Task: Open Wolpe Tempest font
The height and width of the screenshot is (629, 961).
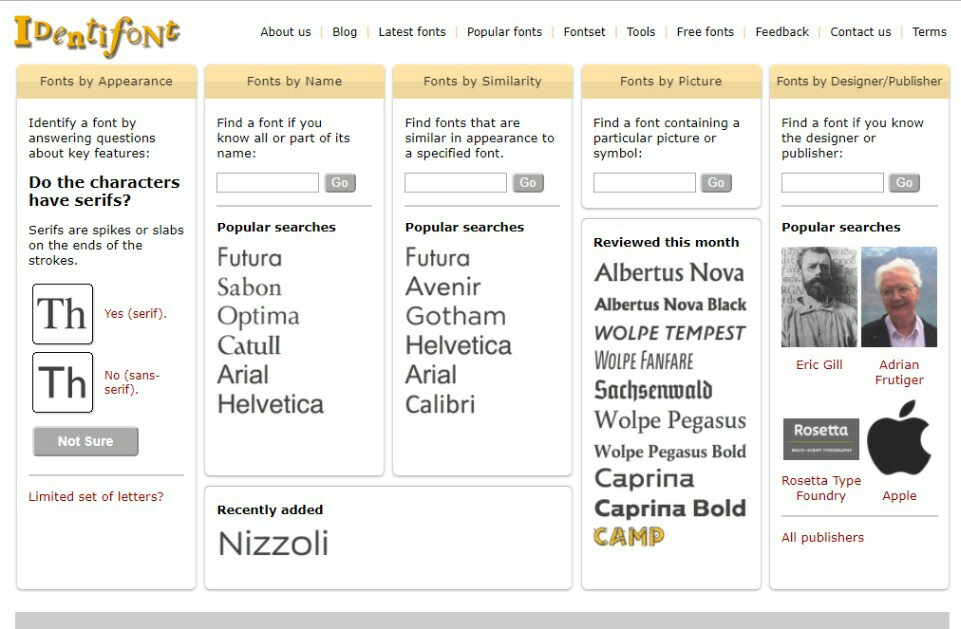Action: click(x=669, y=333)
